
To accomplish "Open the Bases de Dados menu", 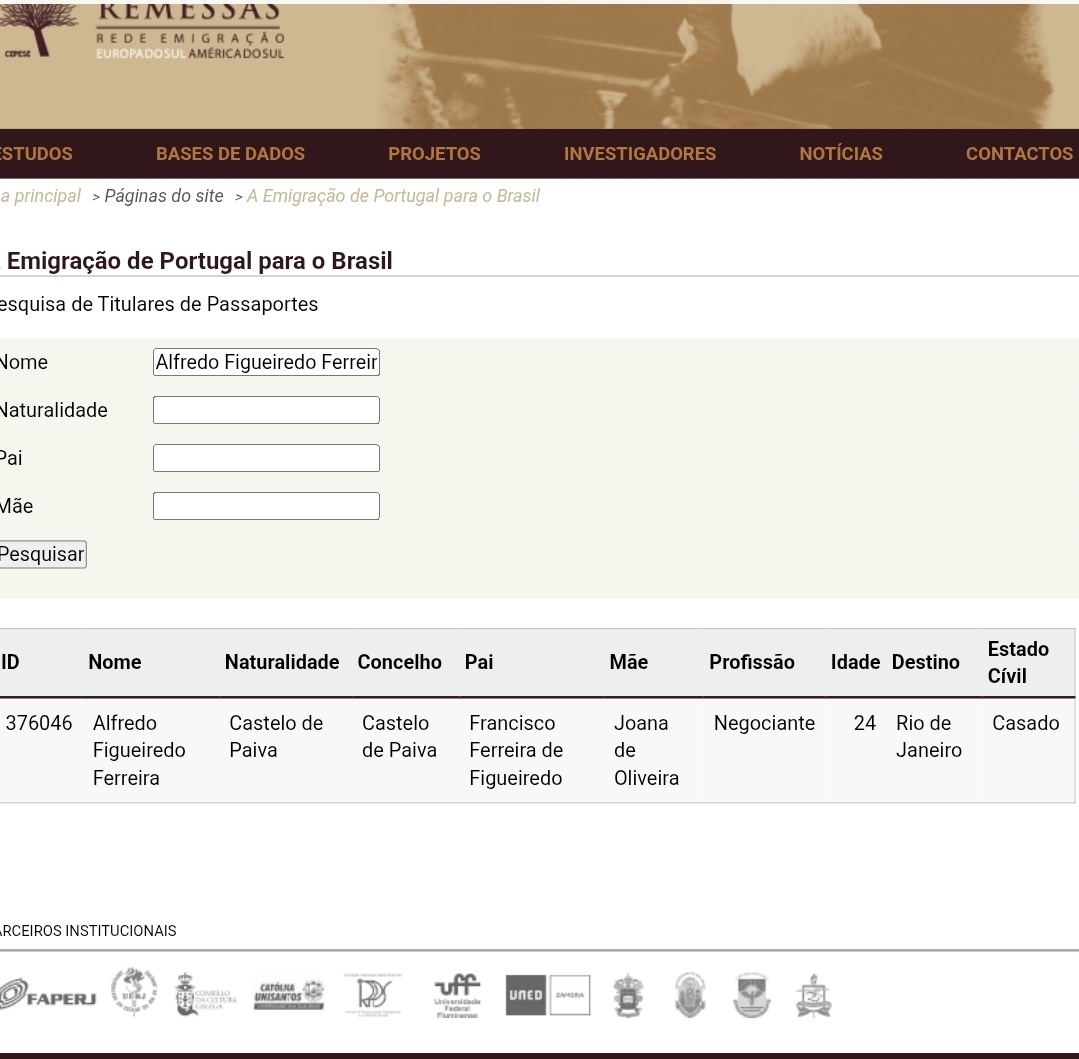I will 230,154.
